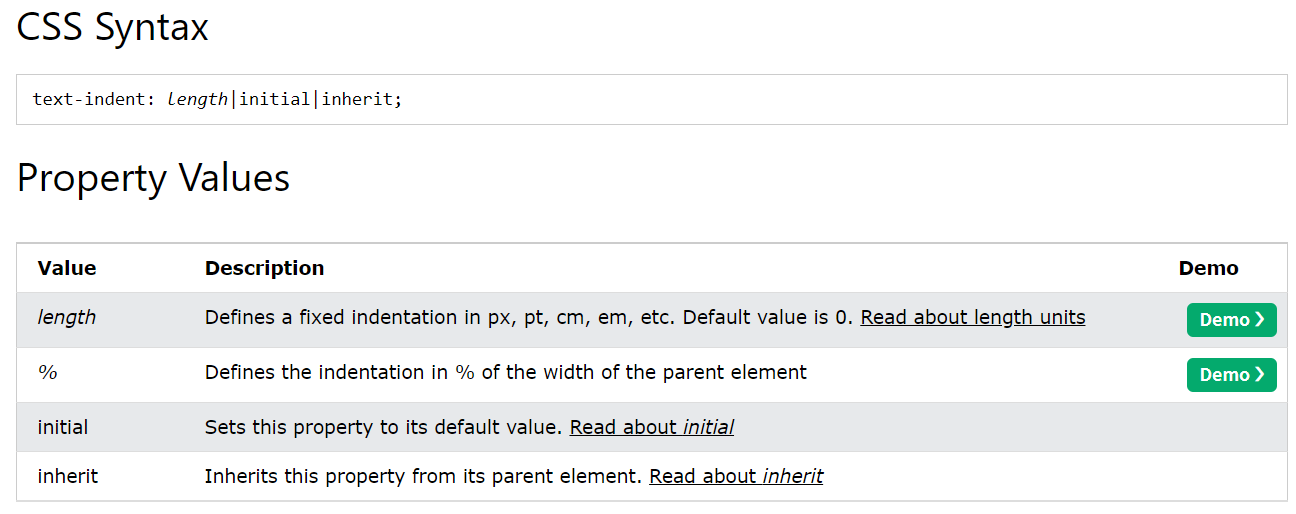1296x514 pixels.
Task: Select the '%' value cell
Action: pos(47,372)
